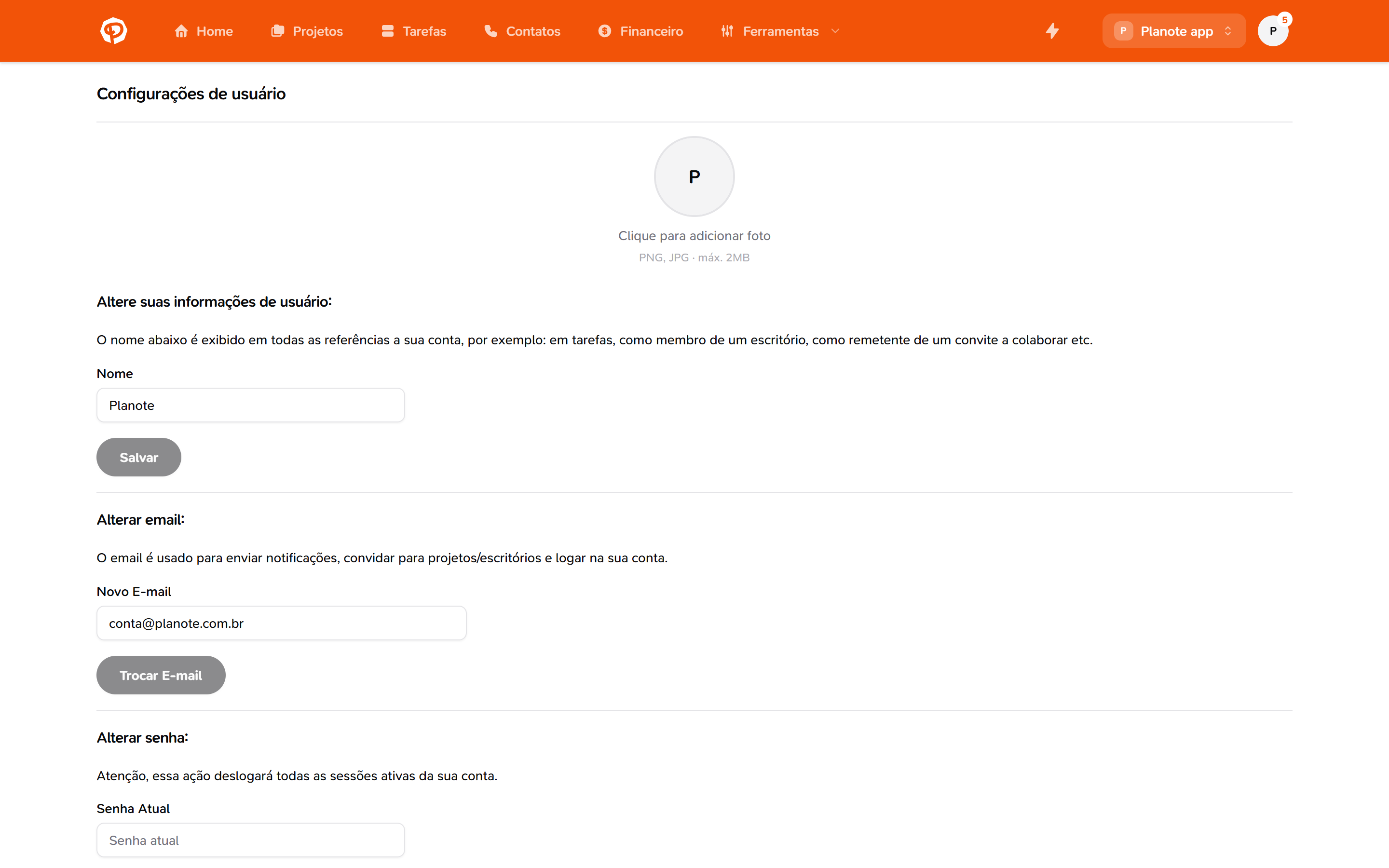1389x868 pixels.
Task: Click the Planote logo icon
Action: (x=114, y=31)
